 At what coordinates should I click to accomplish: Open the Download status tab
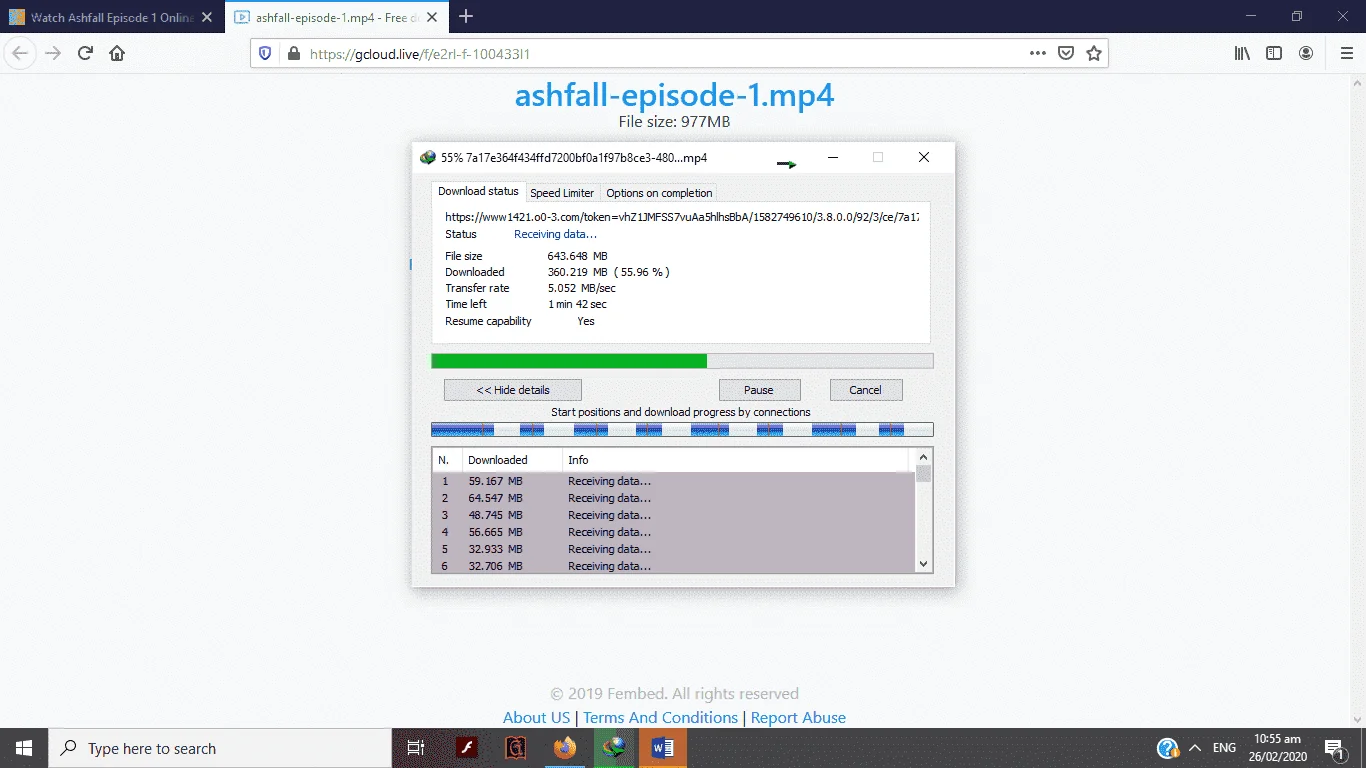click(x=478, y=191)
